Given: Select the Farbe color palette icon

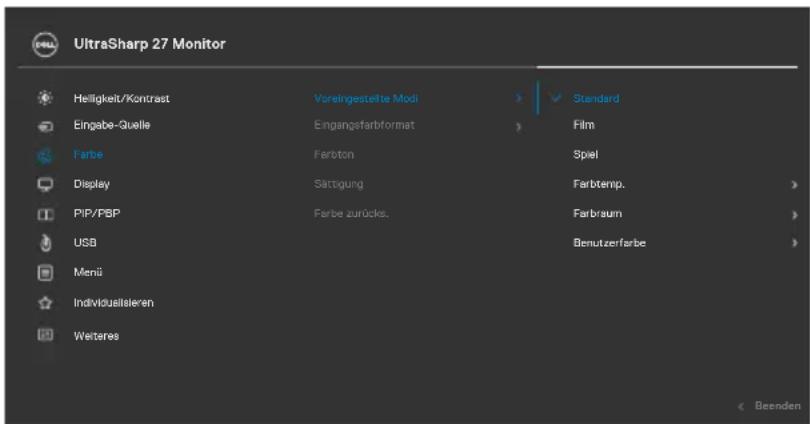Looking at the screenshot, I should coord(45,155).
